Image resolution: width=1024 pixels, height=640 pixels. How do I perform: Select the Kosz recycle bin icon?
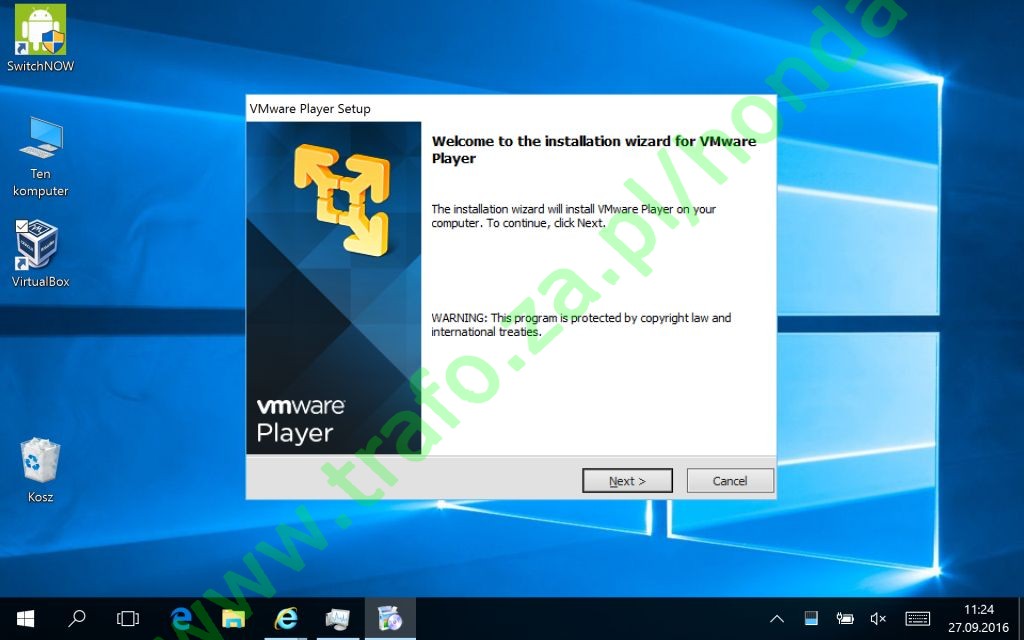(40, 470)
